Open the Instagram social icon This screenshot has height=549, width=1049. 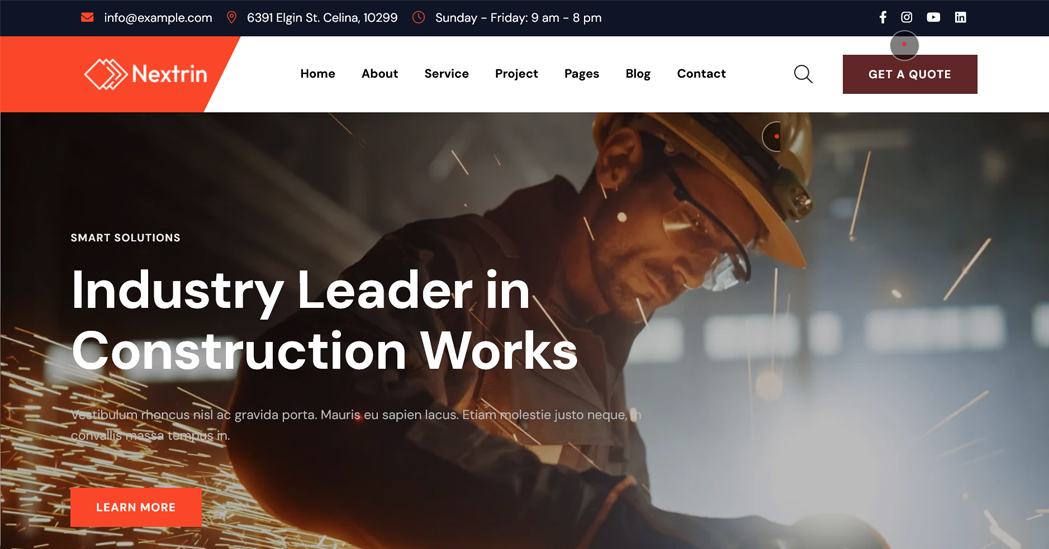tap(907, 17)
